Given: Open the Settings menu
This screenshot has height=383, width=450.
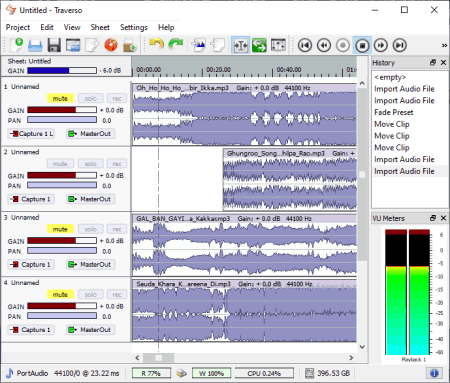Looking at the screenshot, I should [x=134, y=27].
